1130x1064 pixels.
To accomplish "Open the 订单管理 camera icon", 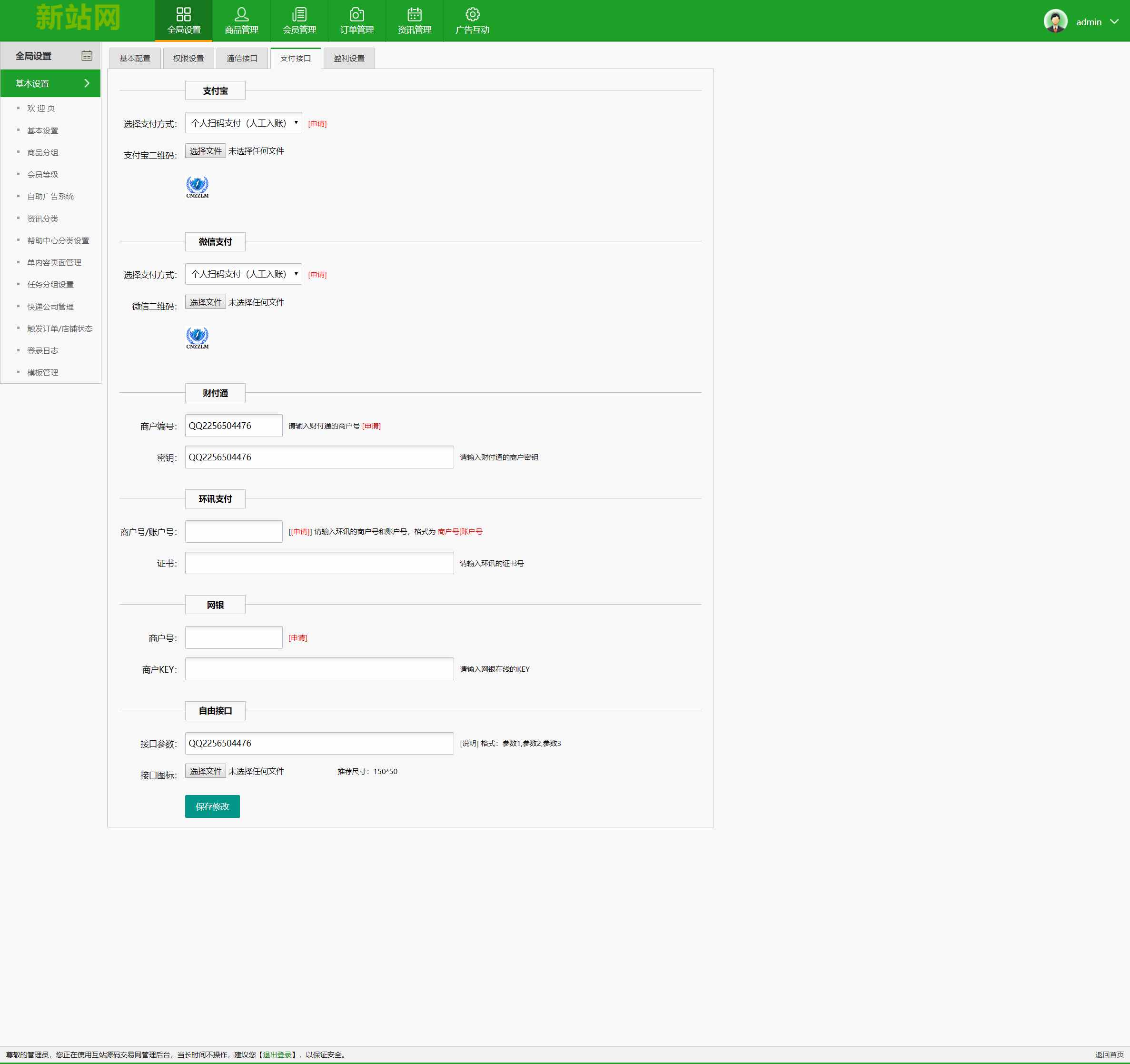I will tap(357, 14).
